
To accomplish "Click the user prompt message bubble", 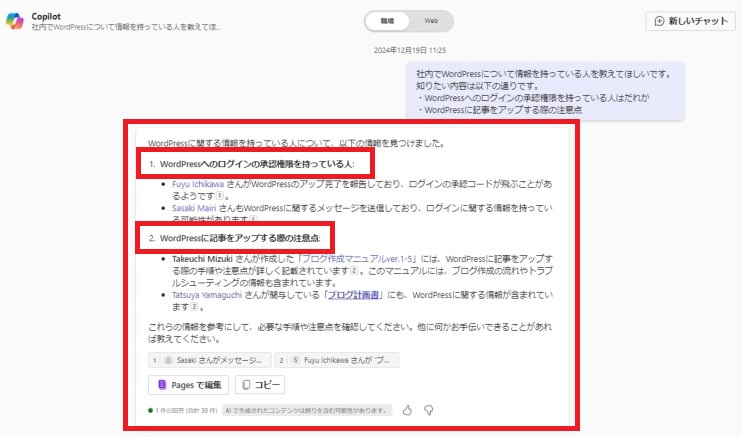I will click(x=545, y=91).
